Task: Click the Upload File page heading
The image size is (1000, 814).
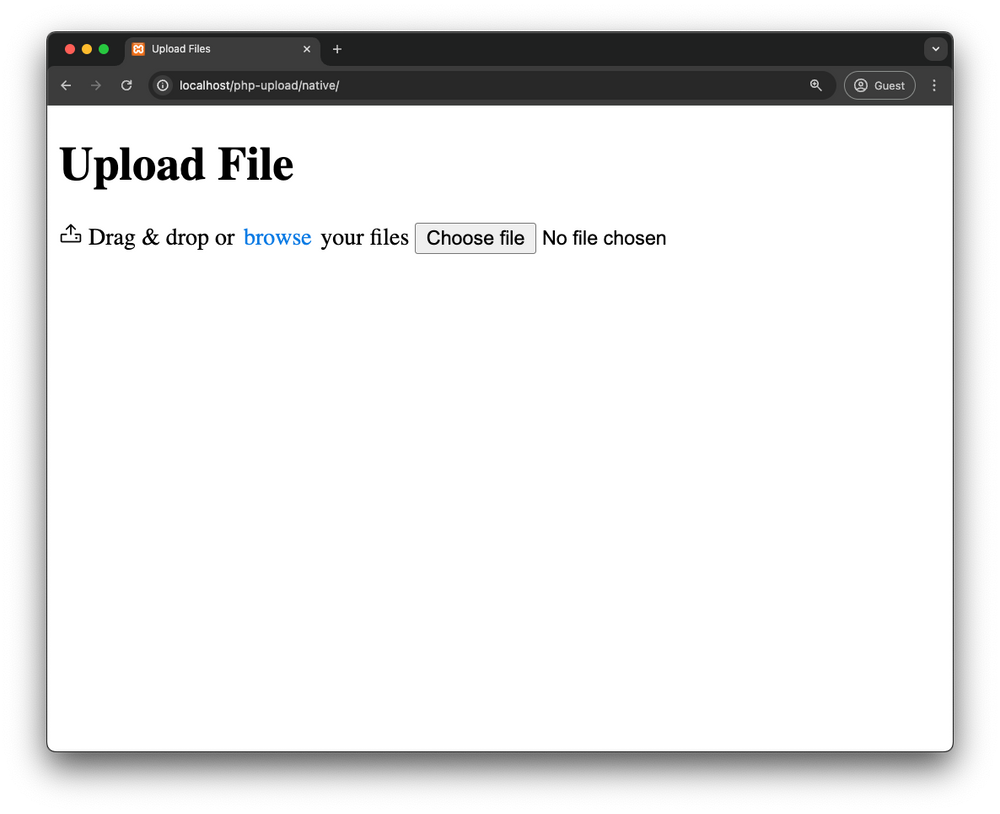Action: click(176, 164)
